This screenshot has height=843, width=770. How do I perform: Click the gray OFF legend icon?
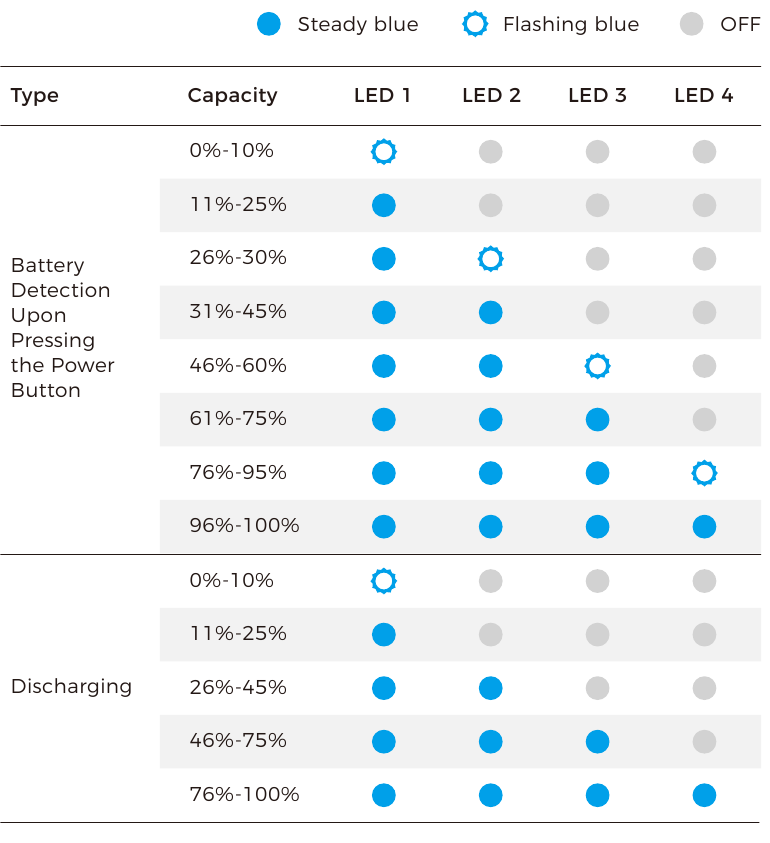692,24
